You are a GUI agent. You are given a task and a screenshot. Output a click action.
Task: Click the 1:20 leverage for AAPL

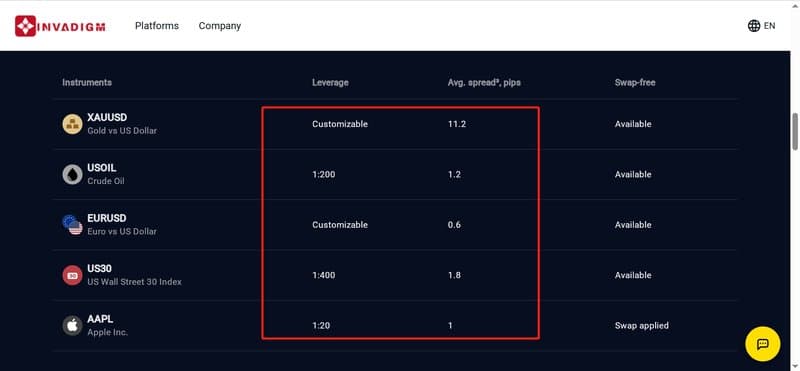tap(321, 326)
